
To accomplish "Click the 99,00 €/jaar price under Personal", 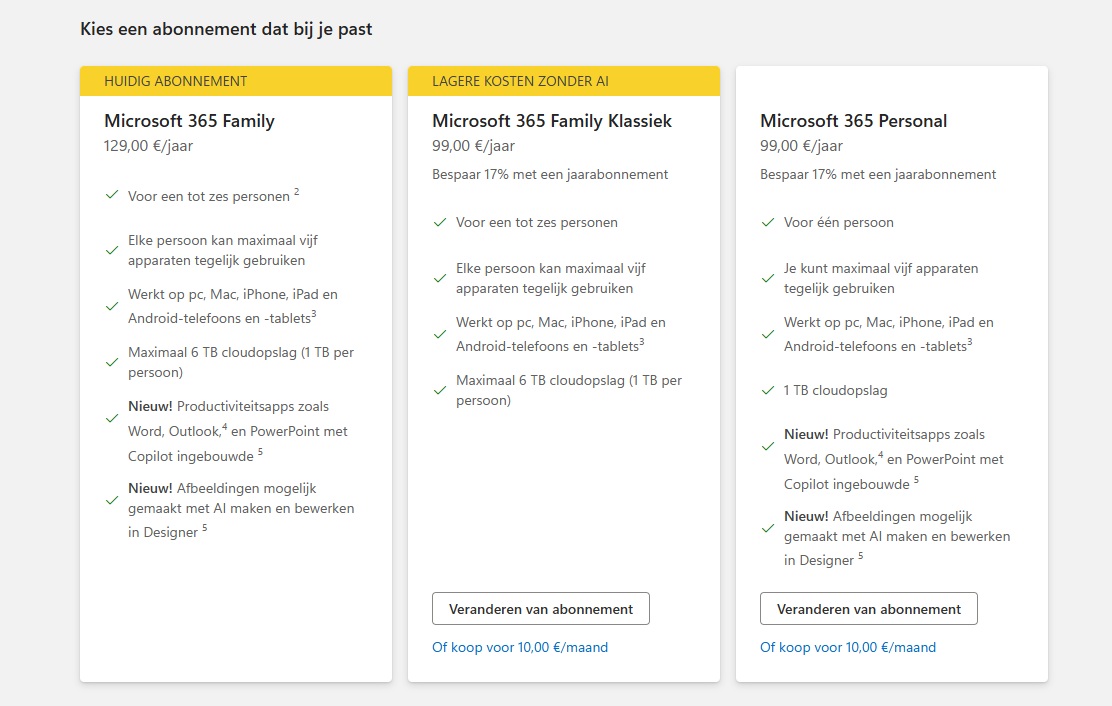I will point(801,146).
